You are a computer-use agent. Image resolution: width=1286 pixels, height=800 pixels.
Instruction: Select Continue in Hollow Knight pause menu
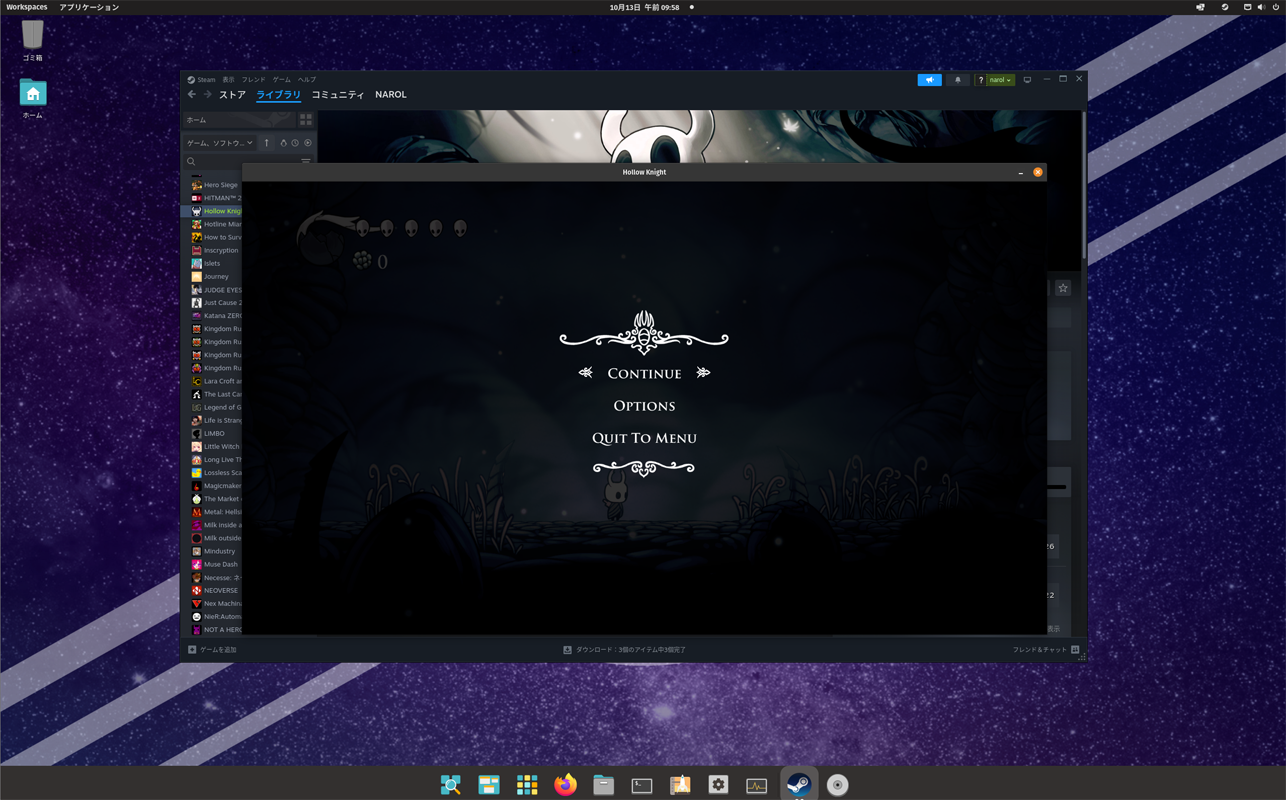pos(644,374)
